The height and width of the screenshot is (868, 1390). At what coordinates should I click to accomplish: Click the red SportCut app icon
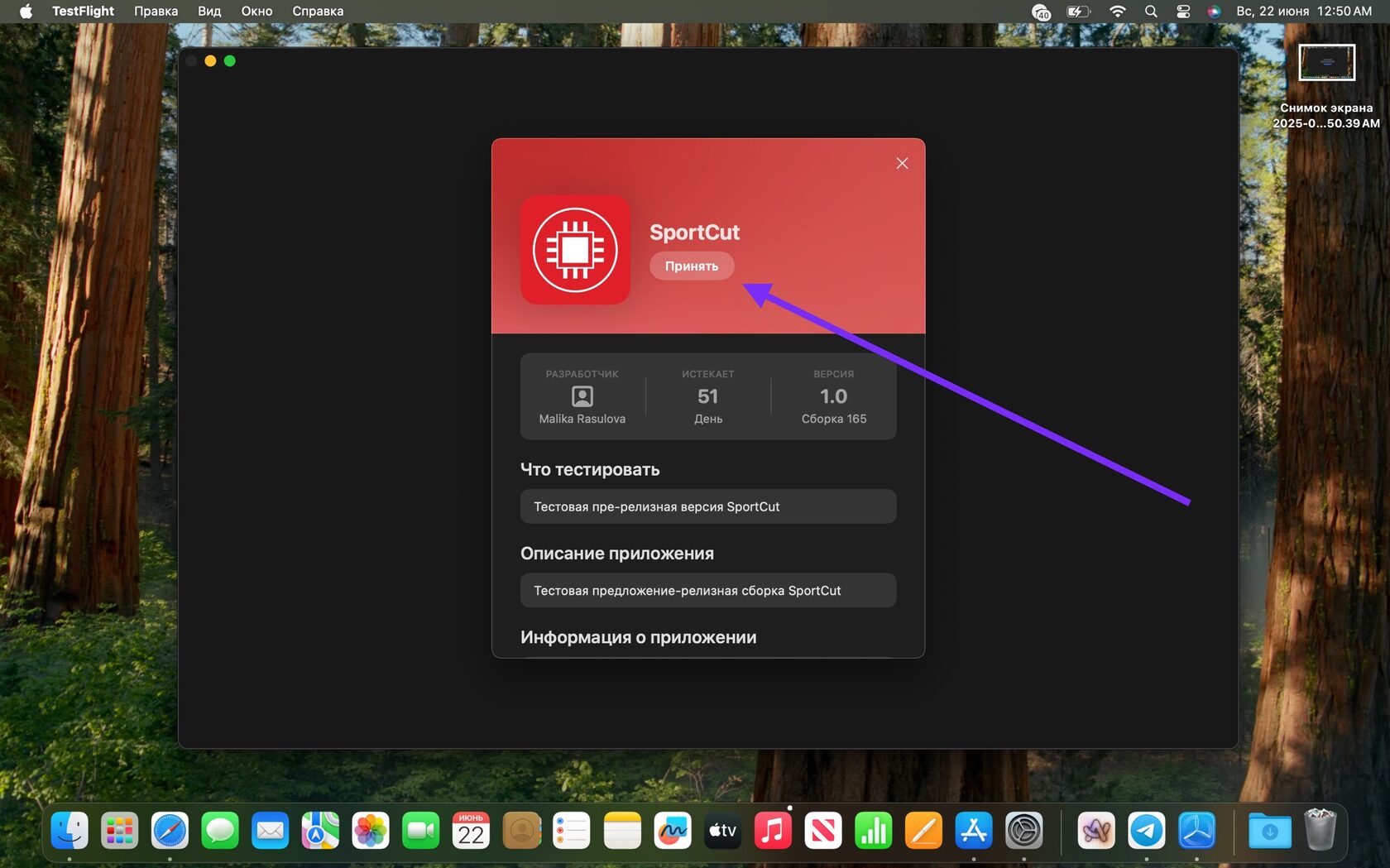coord(575,249)
